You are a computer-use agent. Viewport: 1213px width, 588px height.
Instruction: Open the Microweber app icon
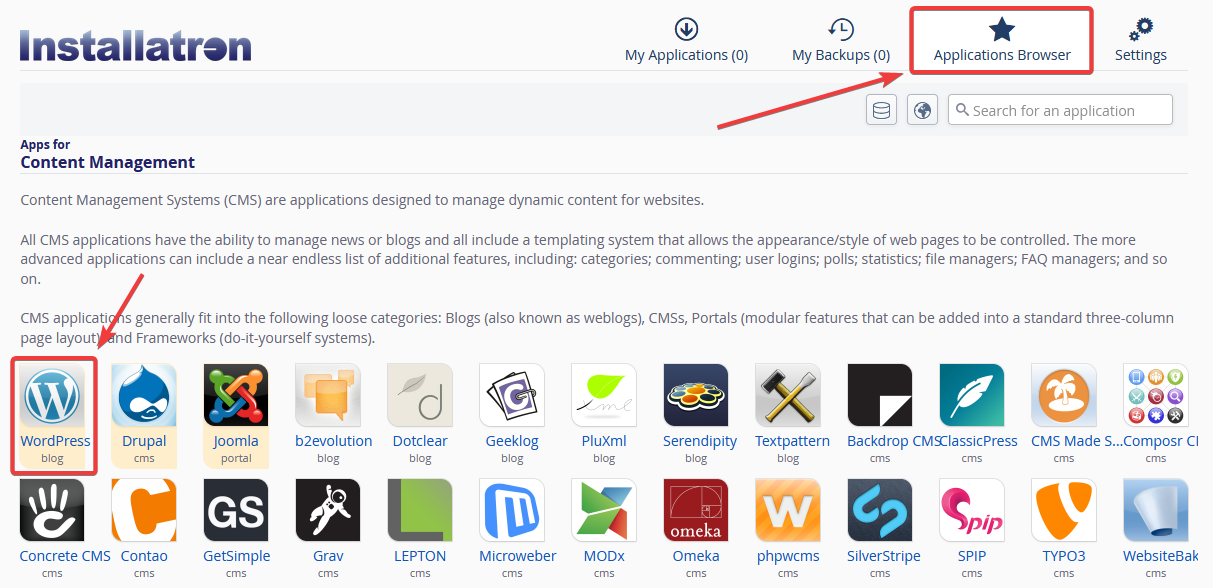512,510
